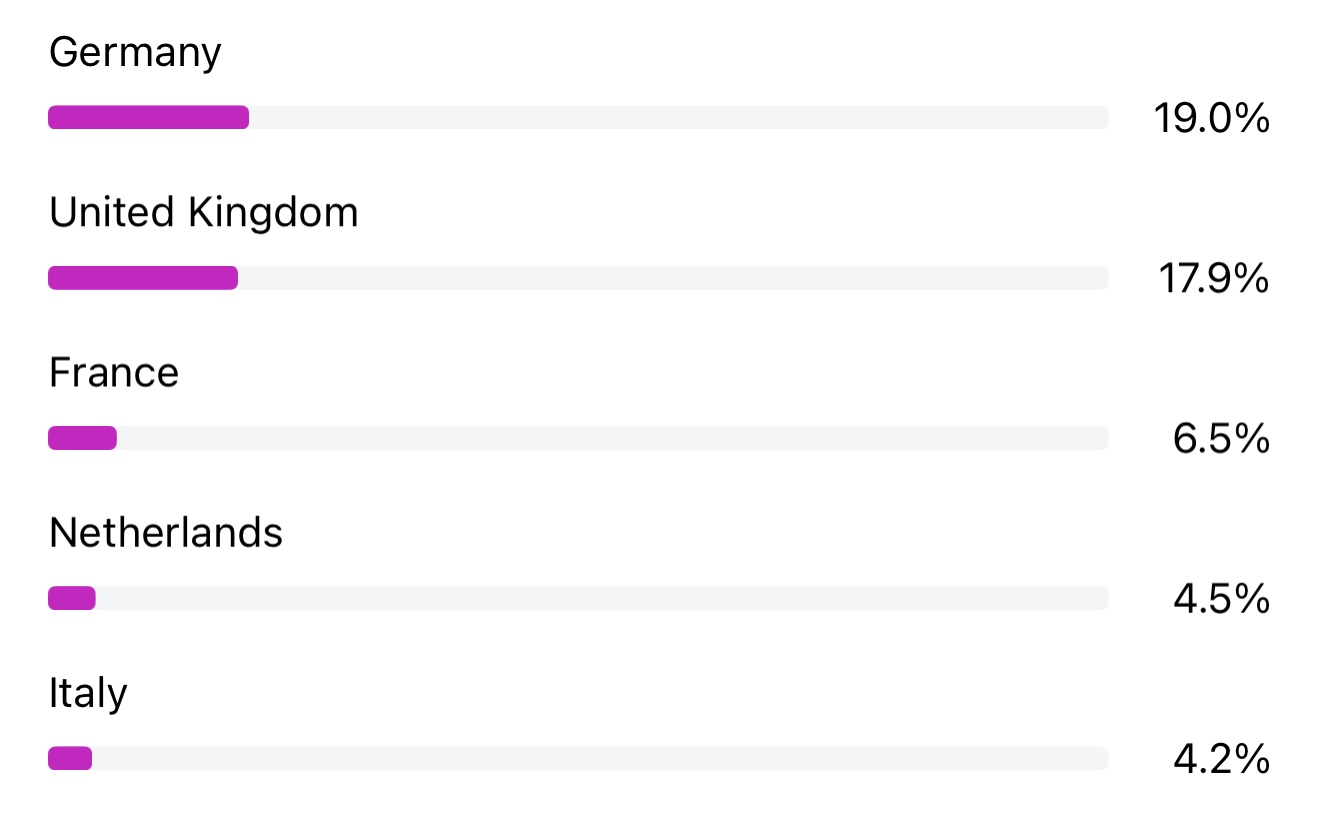Click the empty gray track of Germany's bar
Screen dimensions: 1320x839
tap(678, 118)
